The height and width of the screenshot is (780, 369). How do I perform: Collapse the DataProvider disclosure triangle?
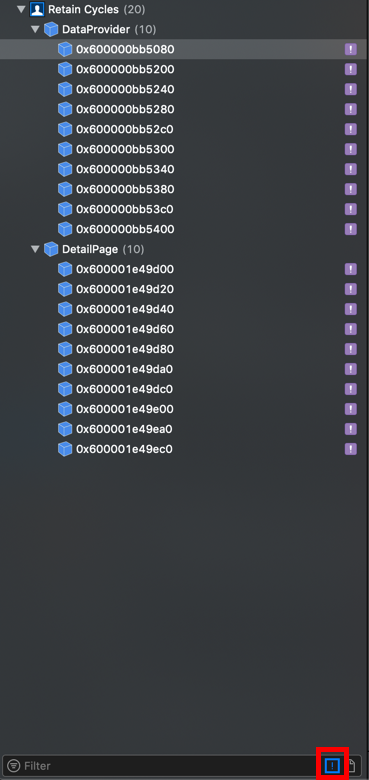pyautogui.click(x=35, y=29)
